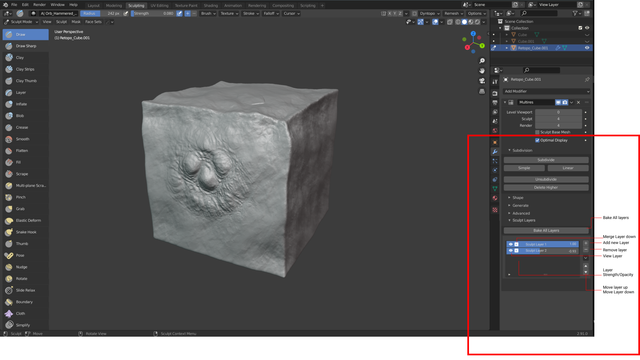Select the Grab brush
Screen dimensions: 640x360
[25, 209]
